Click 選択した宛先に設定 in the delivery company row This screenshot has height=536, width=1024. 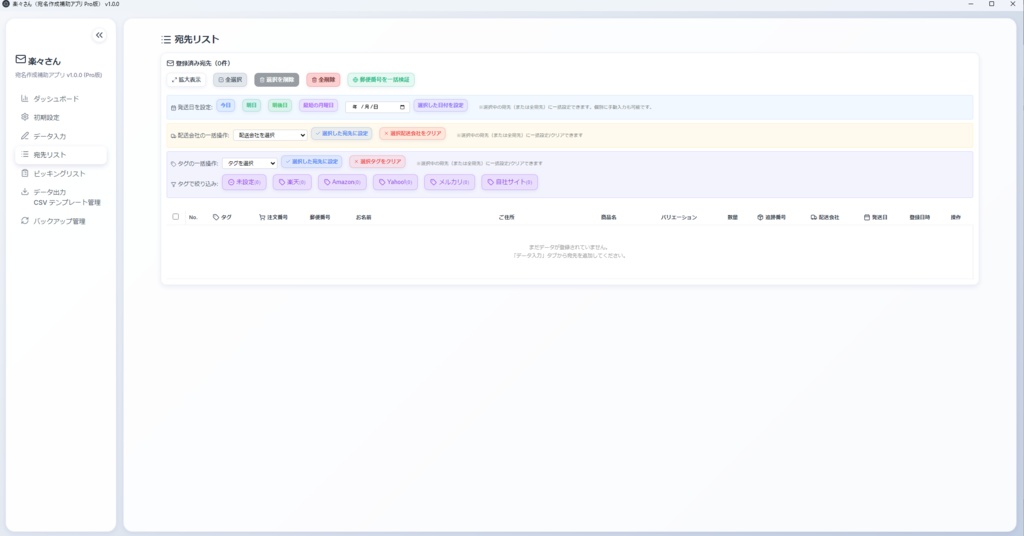click(342, 133)
